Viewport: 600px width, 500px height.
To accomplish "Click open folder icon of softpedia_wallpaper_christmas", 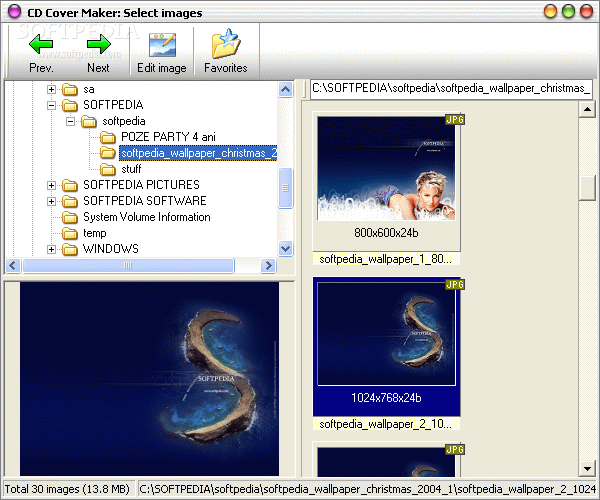I will click(108, 153).
